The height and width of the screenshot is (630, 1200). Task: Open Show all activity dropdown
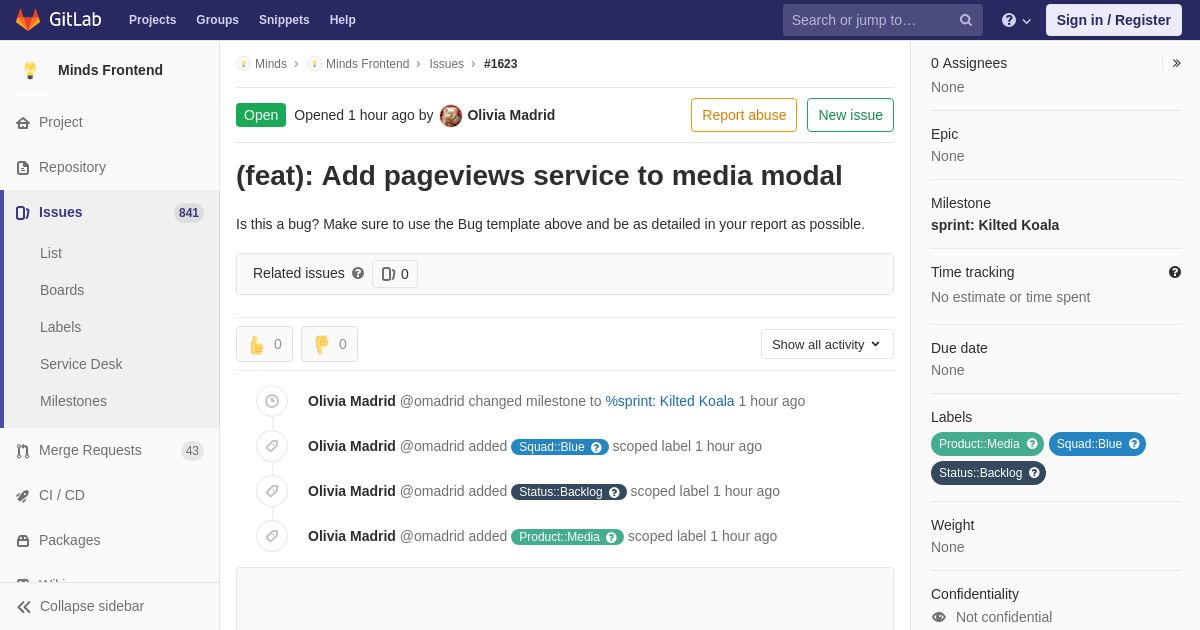827,344
